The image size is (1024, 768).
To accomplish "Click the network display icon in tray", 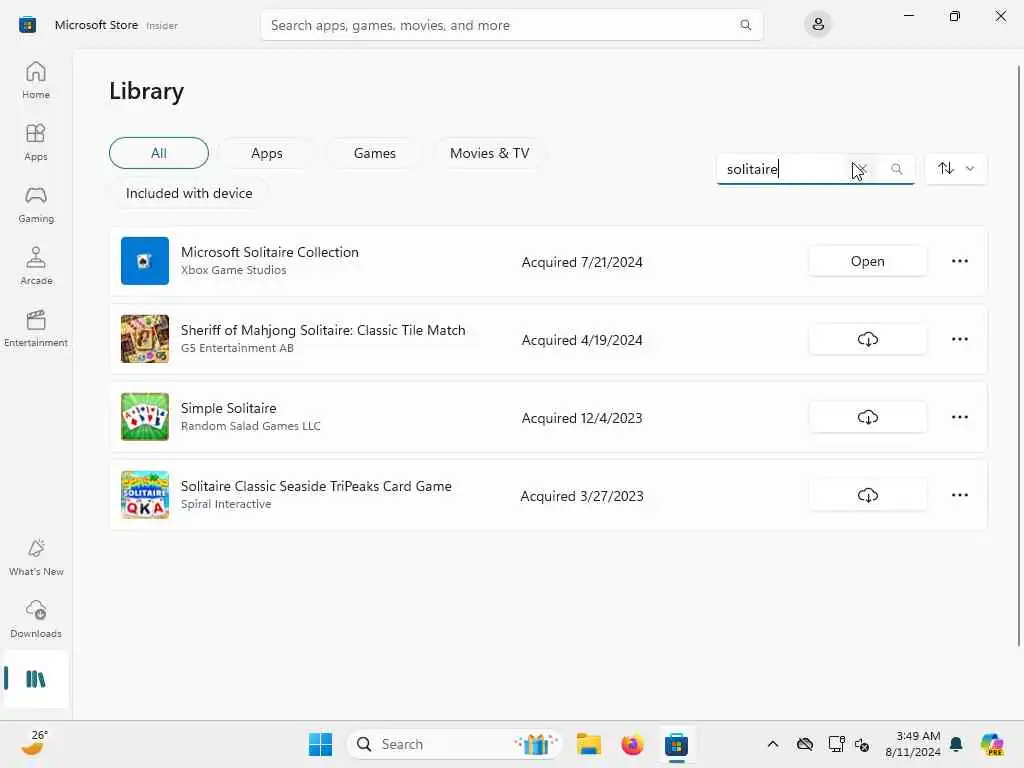I will 836,744.
